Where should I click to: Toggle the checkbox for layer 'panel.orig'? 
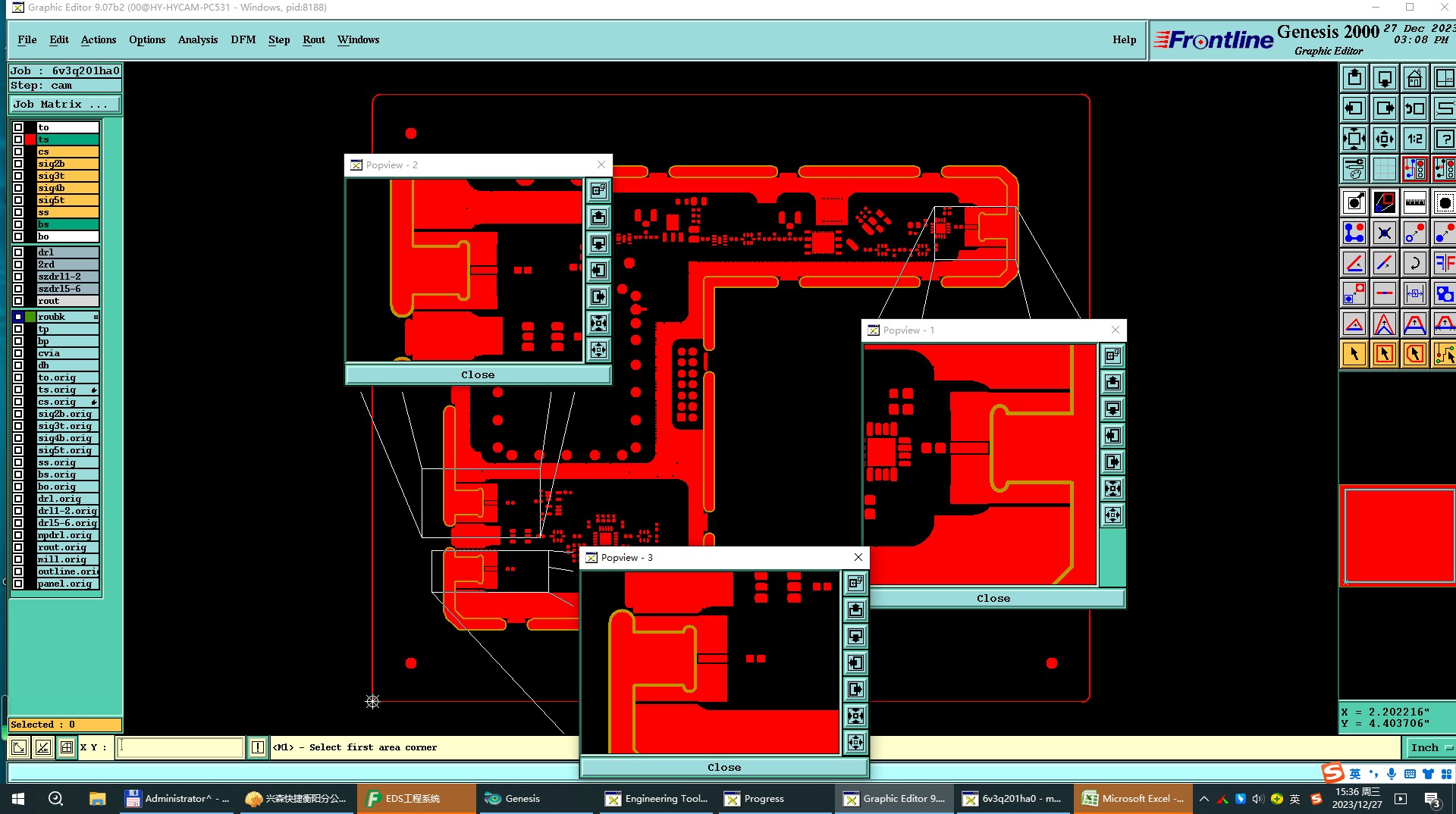click(18, 584)
